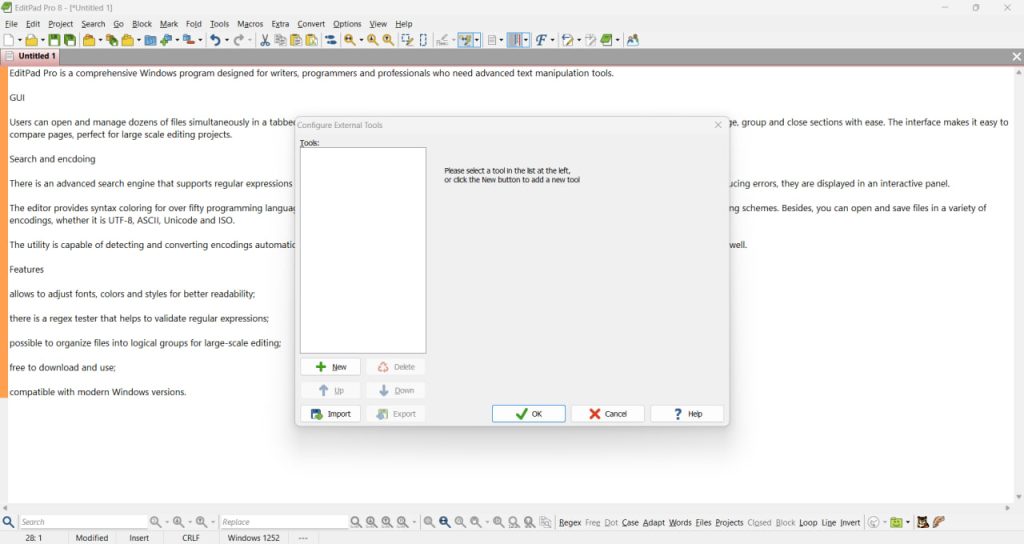Click the single green Save disk icon
The width and height of the screenshot is (1024, 544).
coord(54,40)
